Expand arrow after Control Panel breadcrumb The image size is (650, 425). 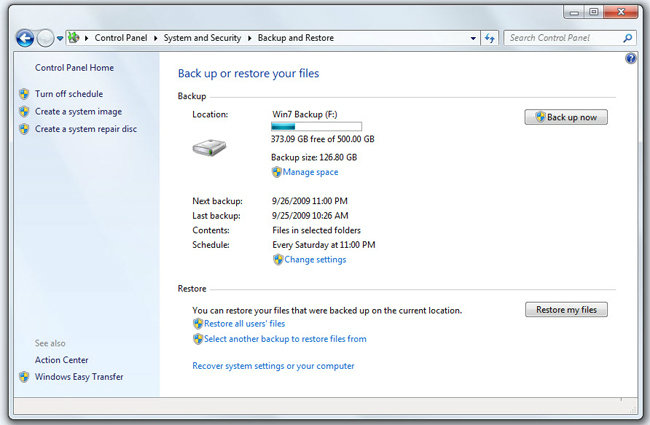[x=155, y=38]
